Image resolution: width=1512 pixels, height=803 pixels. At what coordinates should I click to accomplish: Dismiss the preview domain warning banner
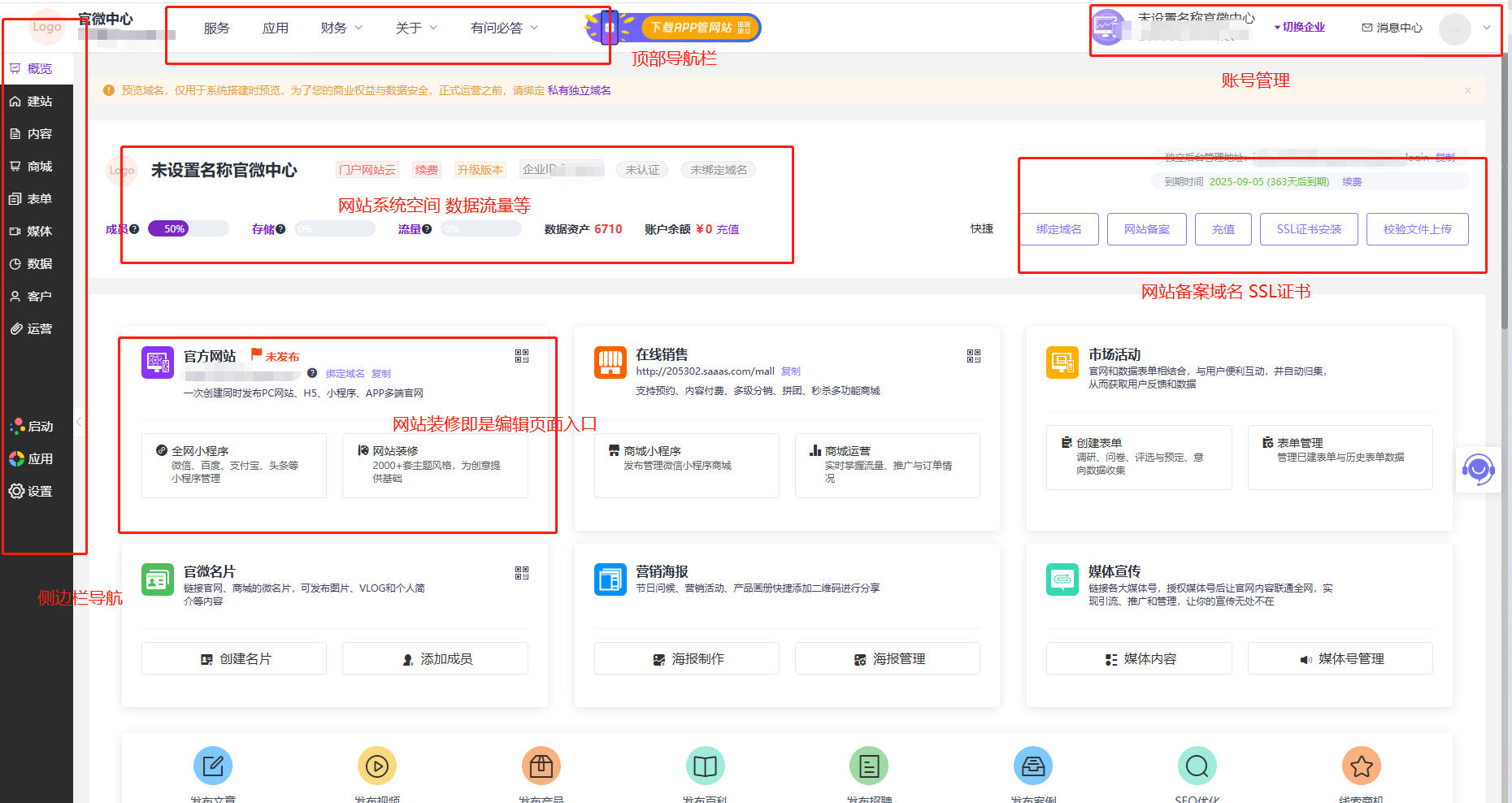[x=1467, y=90]
